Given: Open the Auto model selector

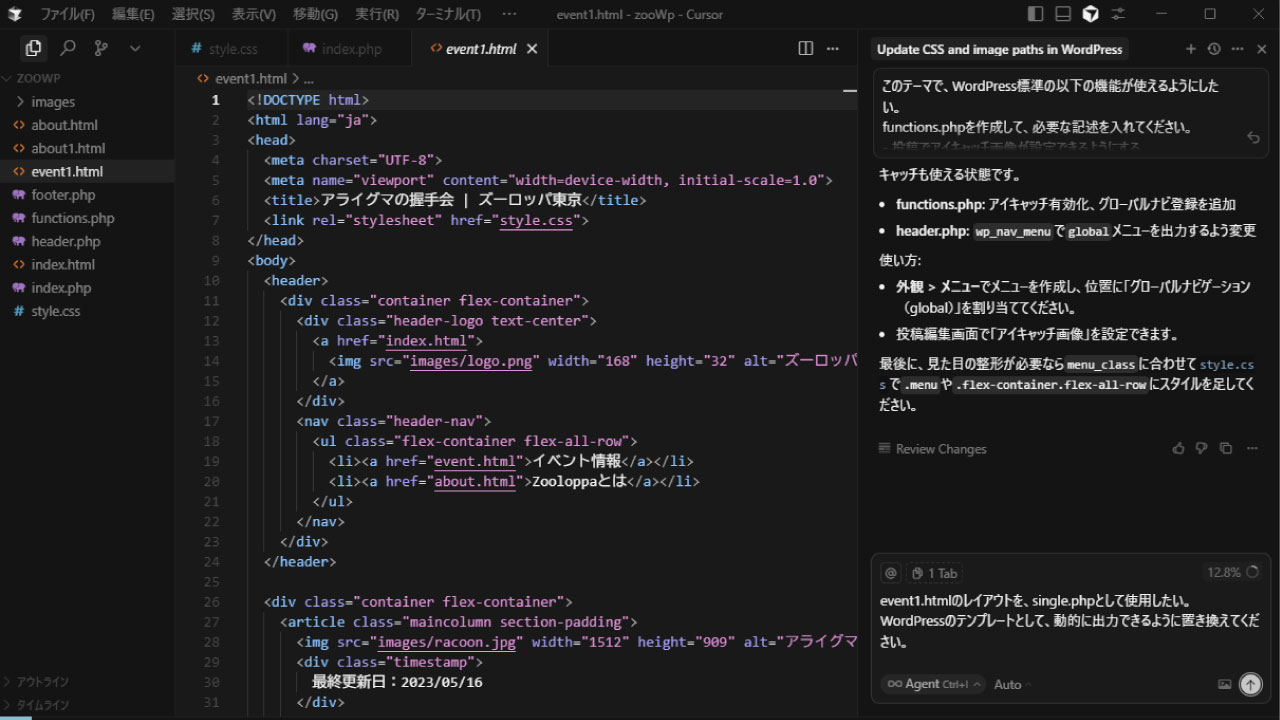Looking at the screenshot, I should coord(1013,684).
